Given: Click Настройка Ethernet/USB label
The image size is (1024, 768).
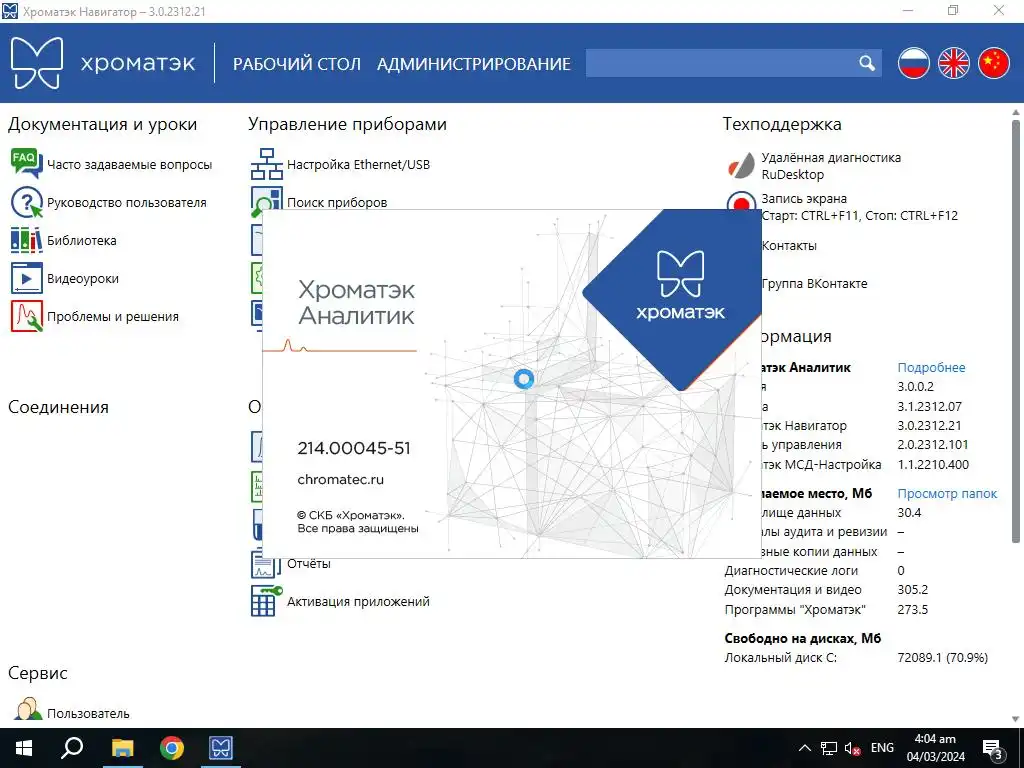Looking at the screenshot, I should tap(359, 165).
